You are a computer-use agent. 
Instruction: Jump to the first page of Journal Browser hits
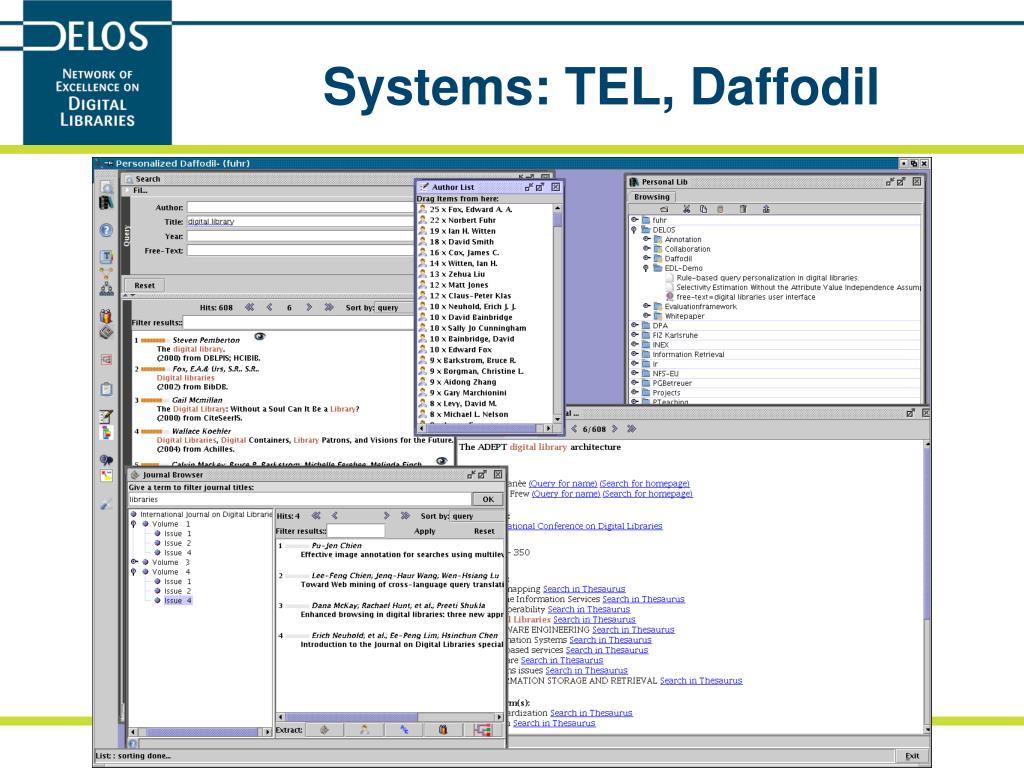click(316, 516)
